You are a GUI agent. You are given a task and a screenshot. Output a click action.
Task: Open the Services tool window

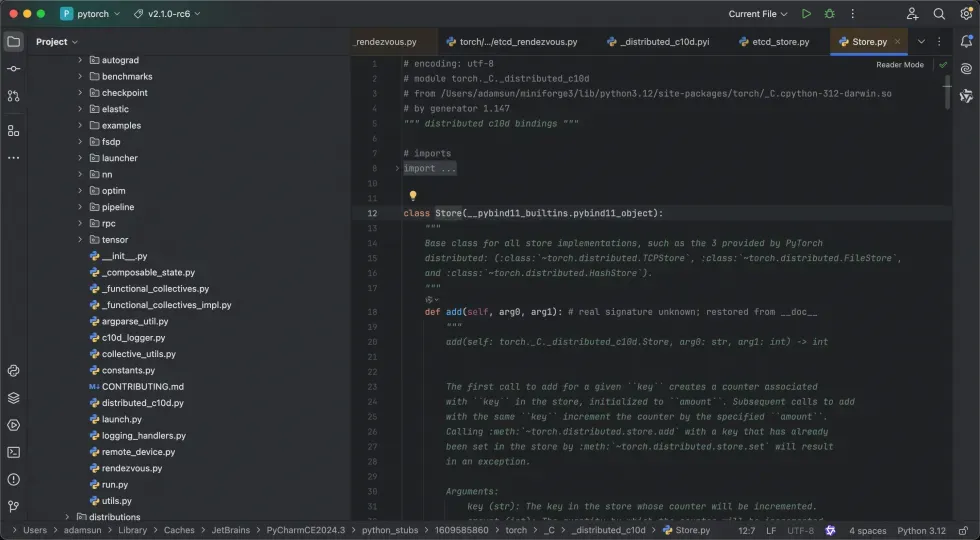point(14,425)
